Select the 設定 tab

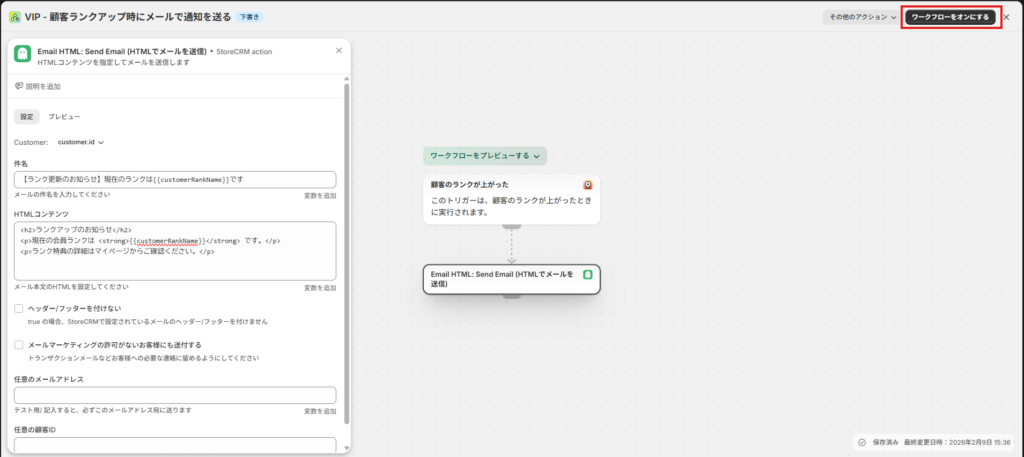(x=29, y=117)
